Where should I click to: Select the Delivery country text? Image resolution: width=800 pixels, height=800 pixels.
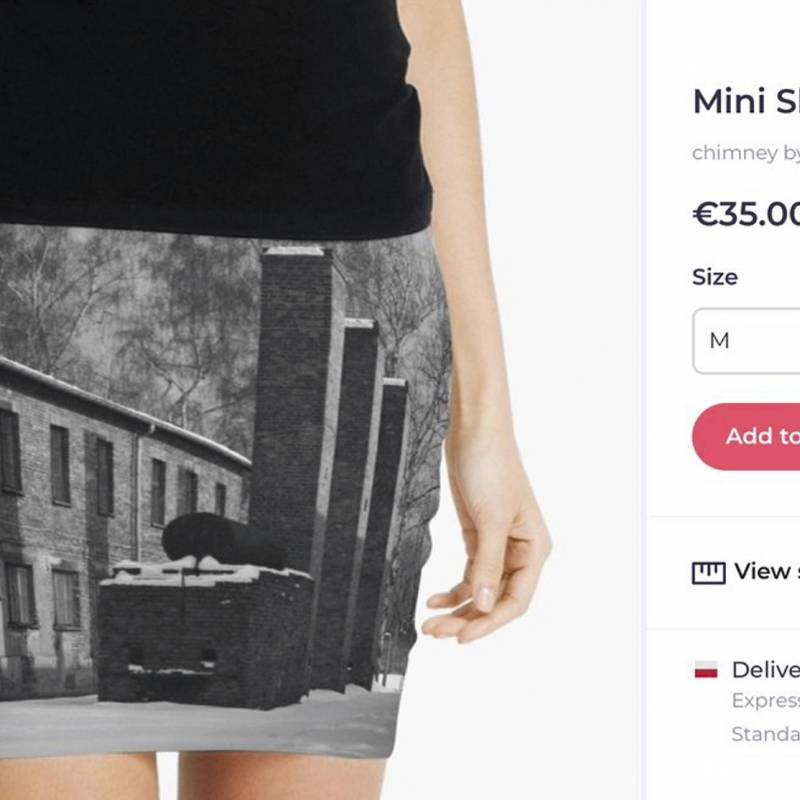click(x=766, y=670)
